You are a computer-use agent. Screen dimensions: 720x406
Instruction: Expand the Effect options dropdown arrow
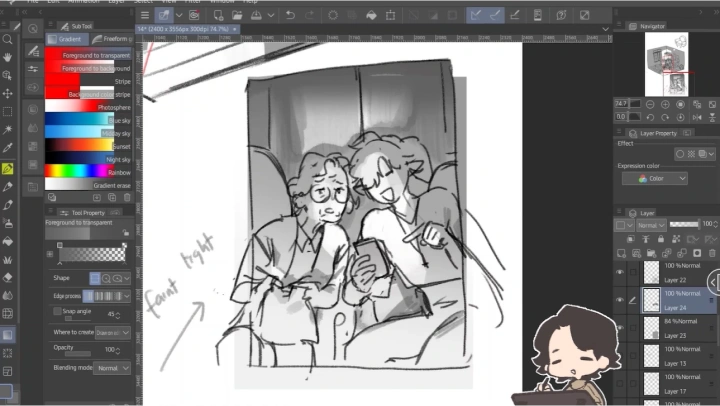(711, 154)
